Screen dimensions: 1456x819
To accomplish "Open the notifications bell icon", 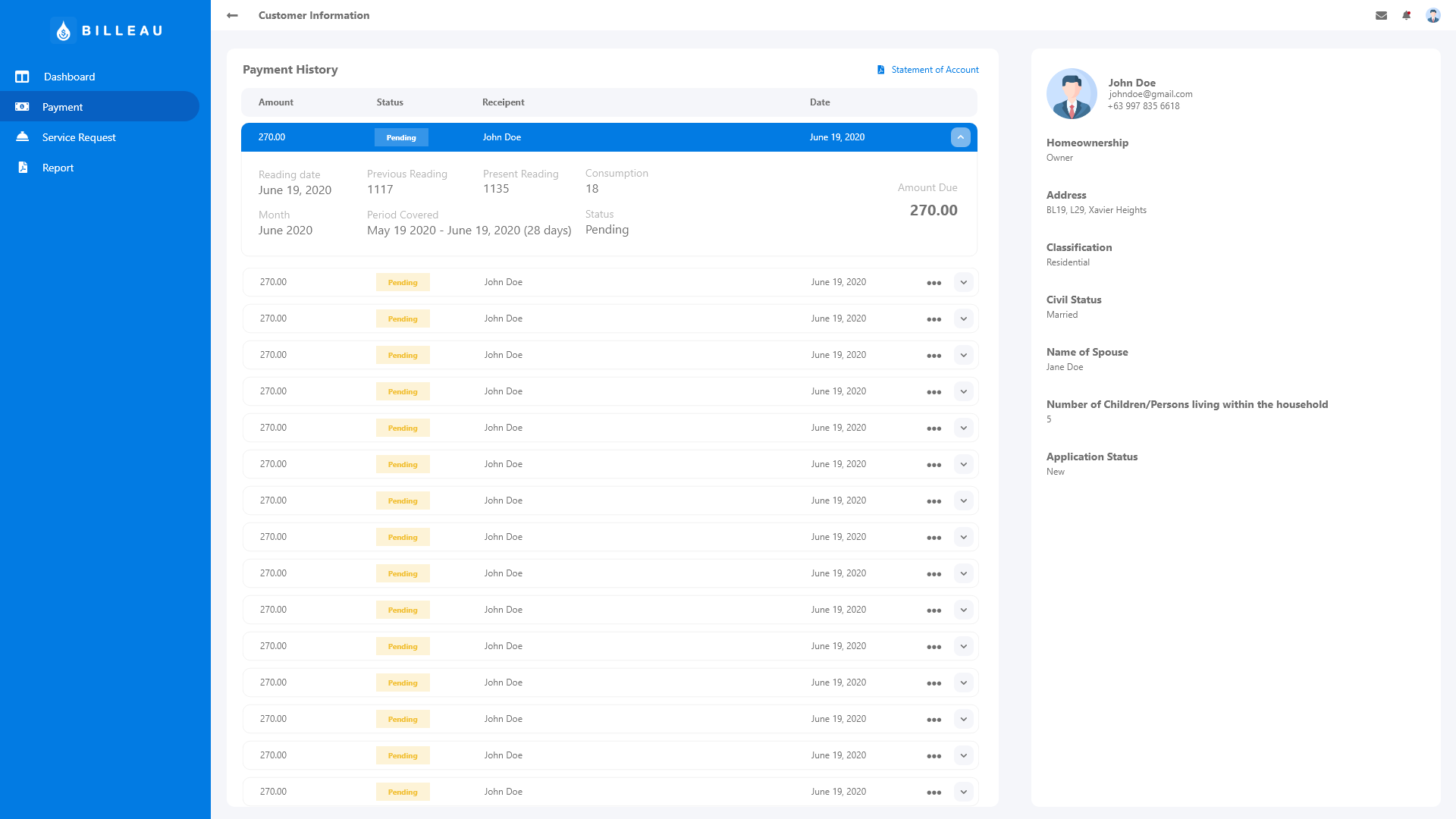I will (1407, 15).
